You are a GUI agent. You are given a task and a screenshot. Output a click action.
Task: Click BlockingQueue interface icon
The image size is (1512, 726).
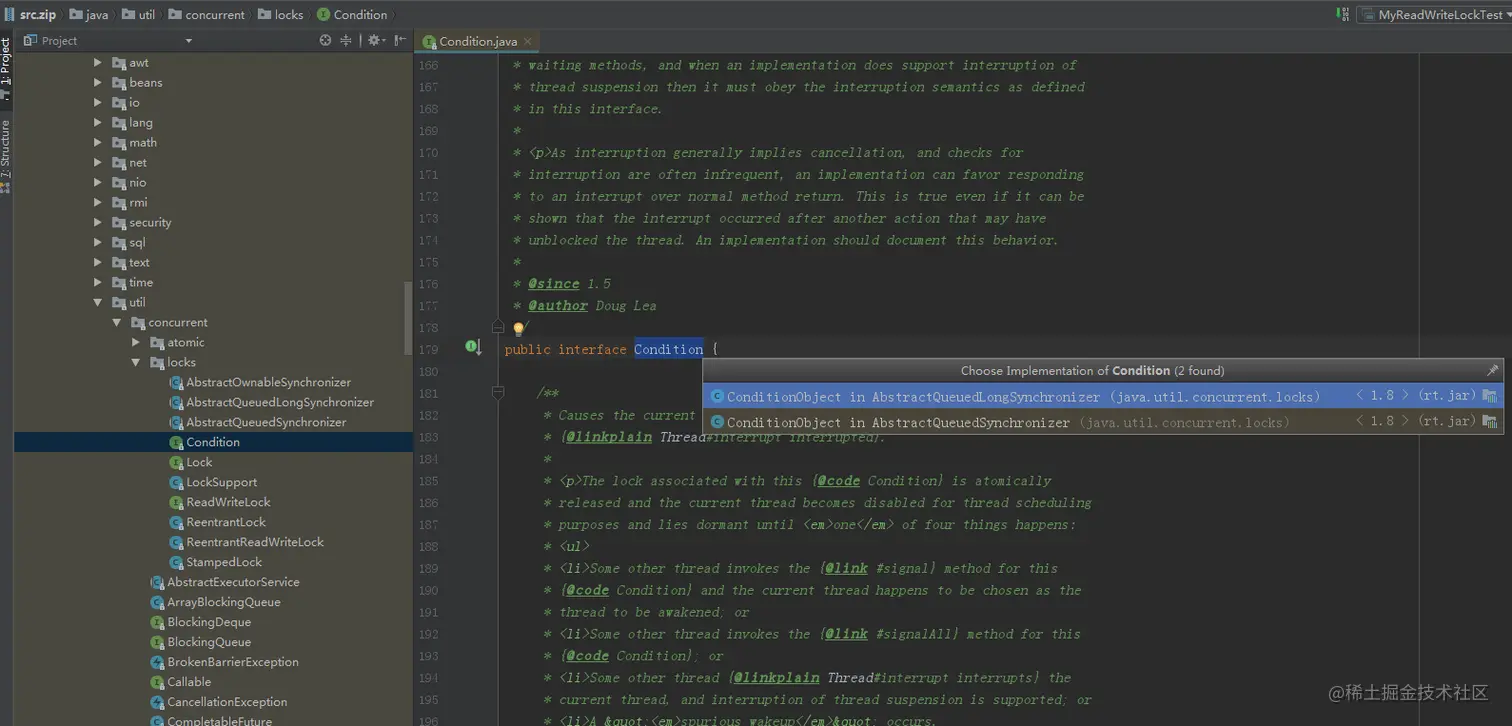(157, 642)
